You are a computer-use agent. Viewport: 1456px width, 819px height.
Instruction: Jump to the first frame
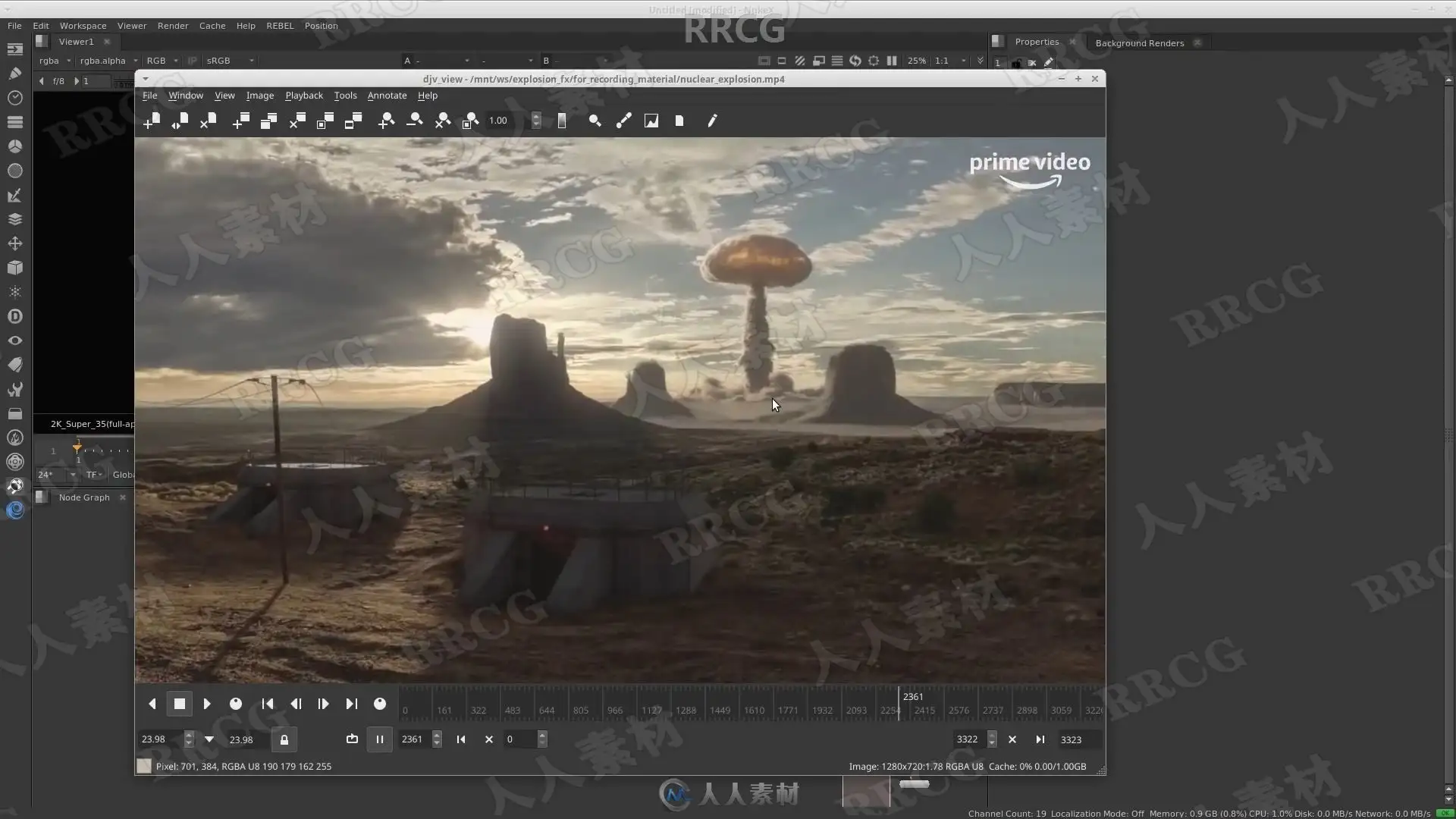(x=268, y=704)
